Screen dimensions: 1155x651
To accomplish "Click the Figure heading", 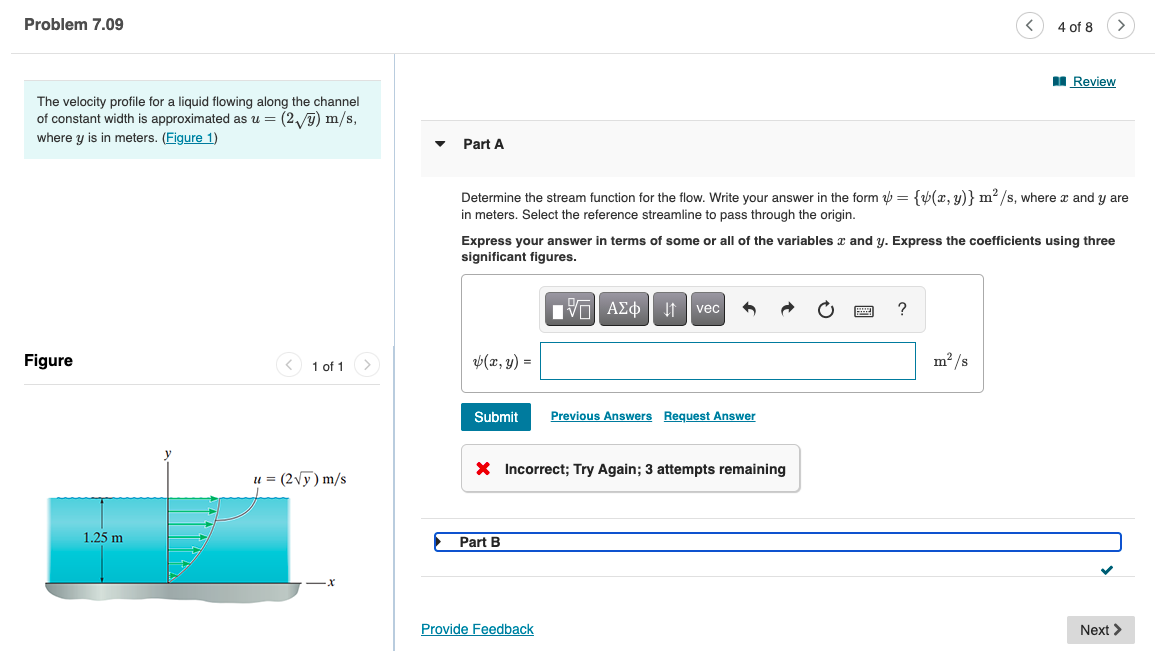I will [49, 360].
